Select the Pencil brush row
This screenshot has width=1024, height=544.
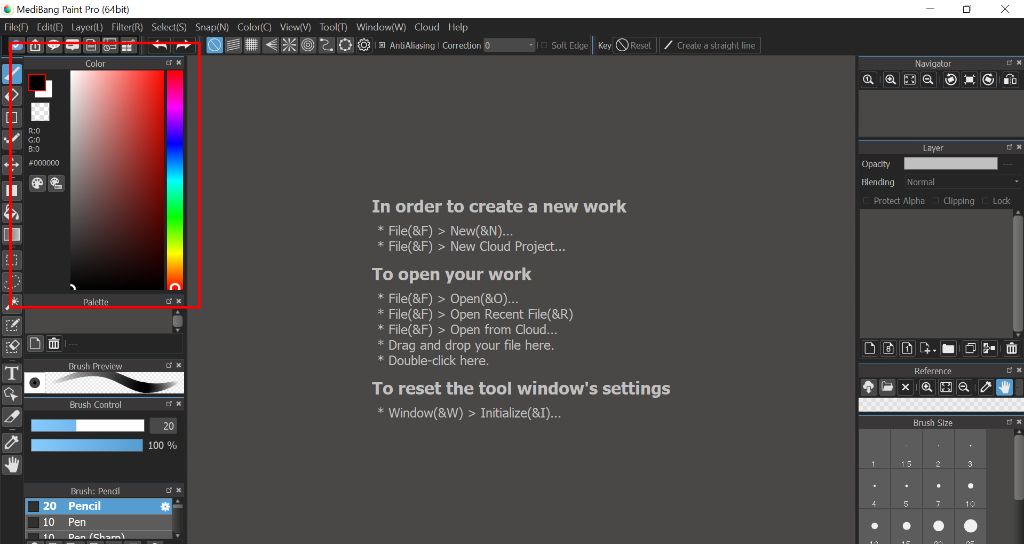click(x=99, y=506)
